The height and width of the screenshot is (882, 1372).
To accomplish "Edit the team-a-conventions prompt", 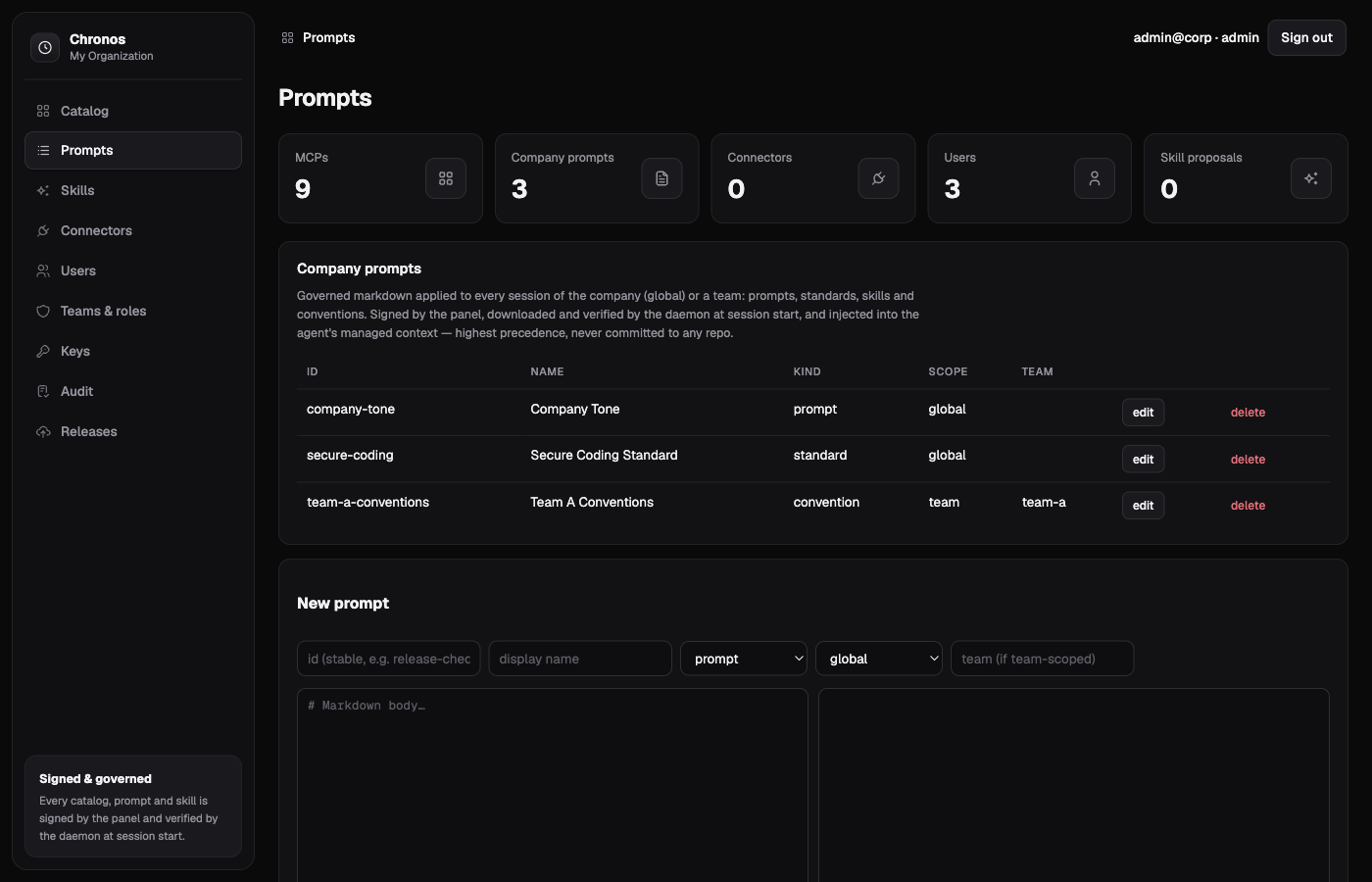I will tap(1143, 506).
